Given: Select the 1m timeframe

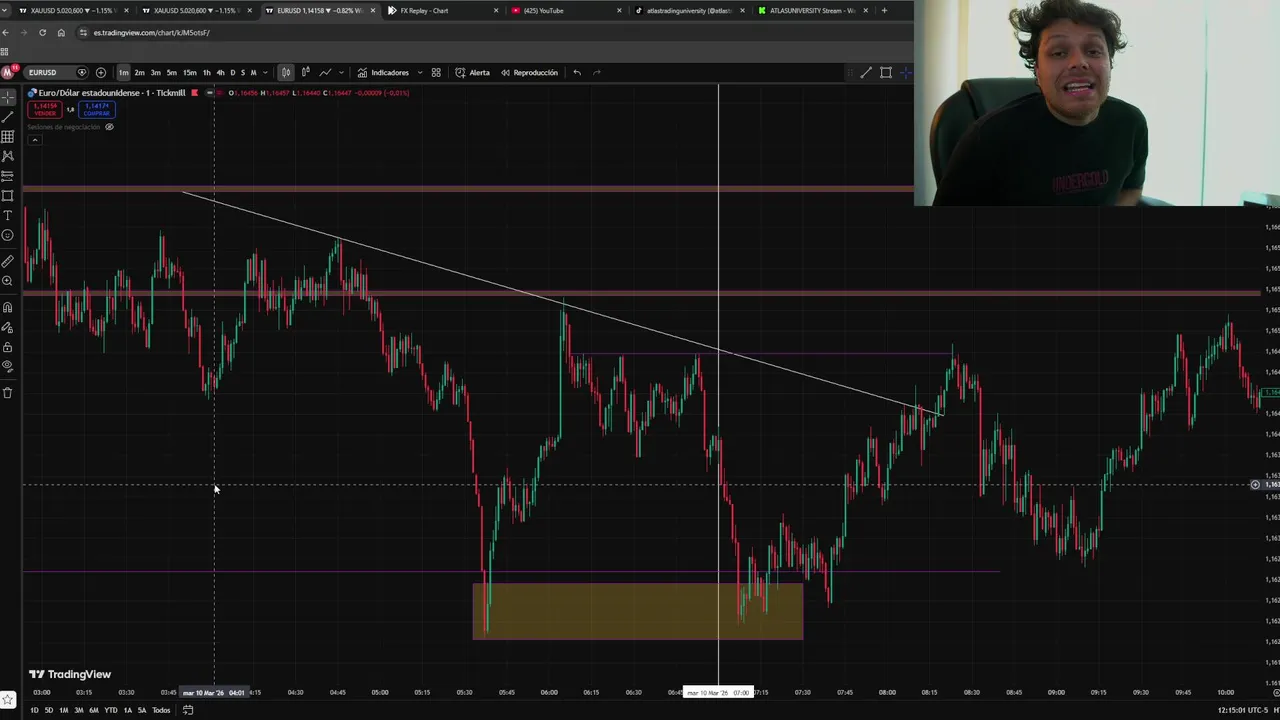Looking at the screenshot, I should click(123, 72).
